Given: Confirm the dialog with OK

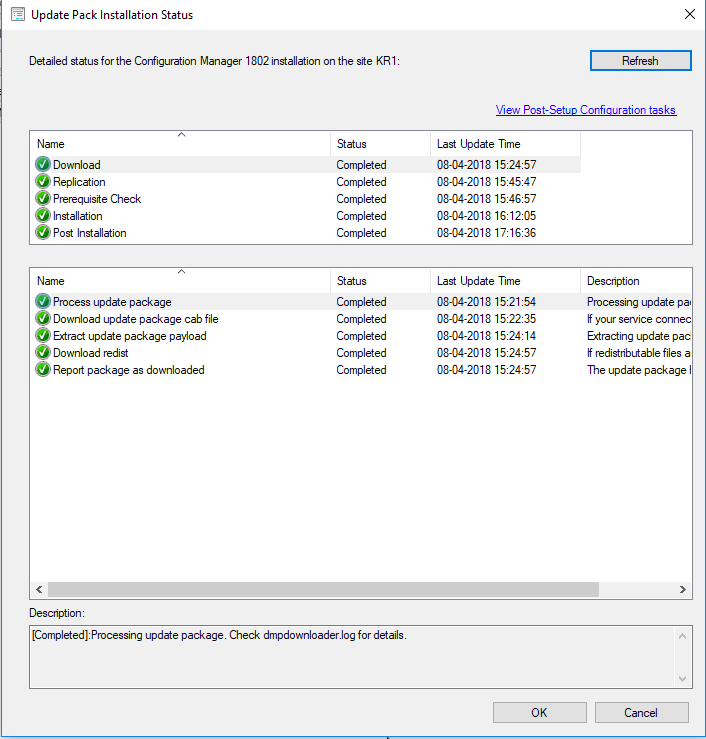Looking at the screenshot, I should point(540,712).
